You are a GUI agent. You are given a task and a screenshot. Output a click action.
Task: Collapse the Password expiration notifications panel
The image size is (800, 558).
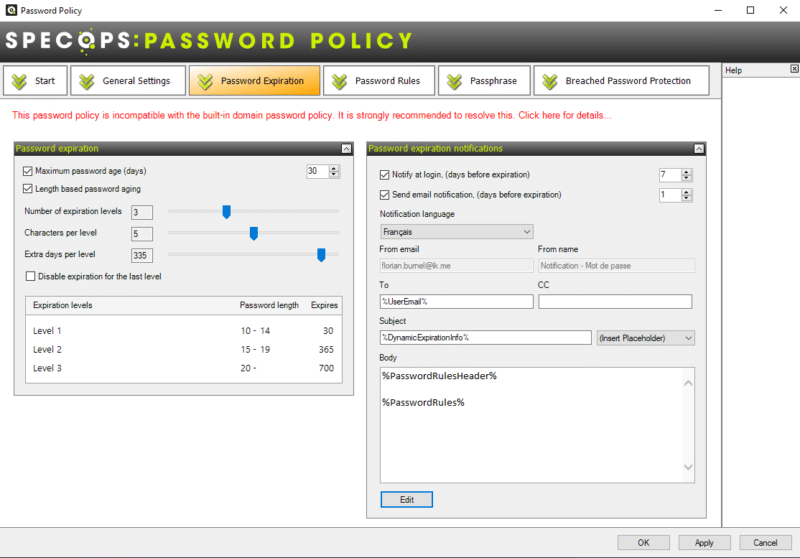coord(699,148)
